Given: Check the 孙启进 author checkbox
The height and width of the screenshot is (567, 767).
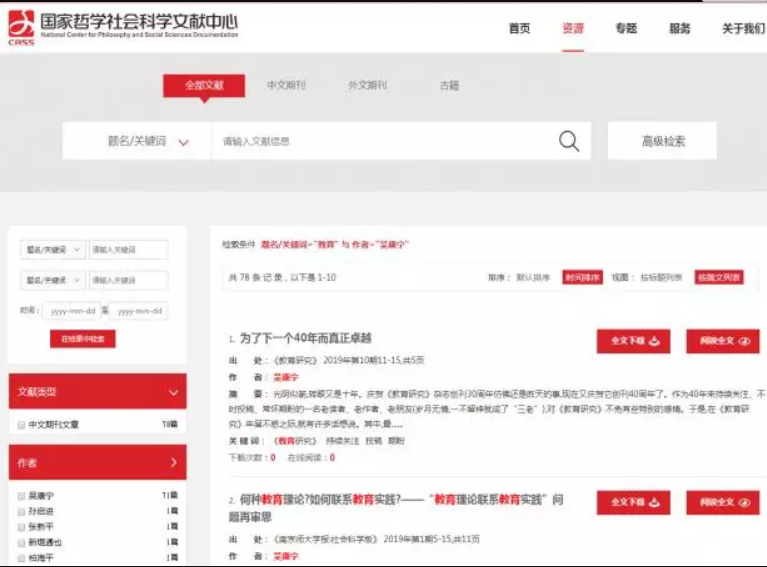Looking at the screenshot, I should (21, 512).
